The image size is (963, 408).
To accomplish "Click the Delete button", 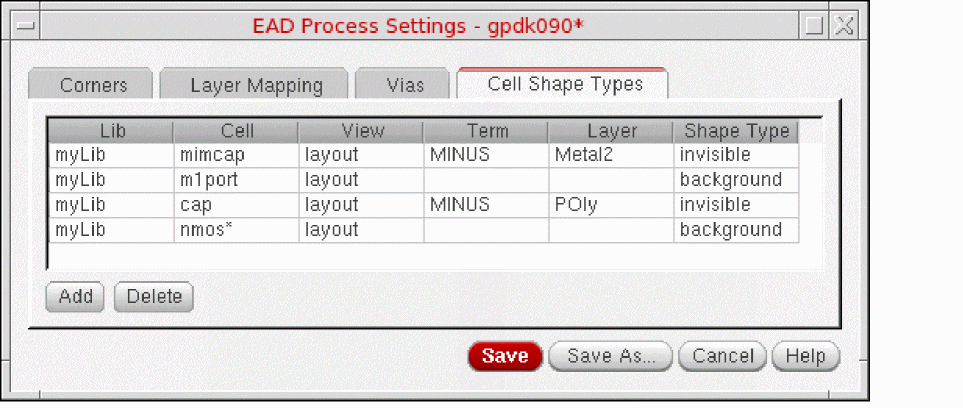I will click(x=154, y=296).
